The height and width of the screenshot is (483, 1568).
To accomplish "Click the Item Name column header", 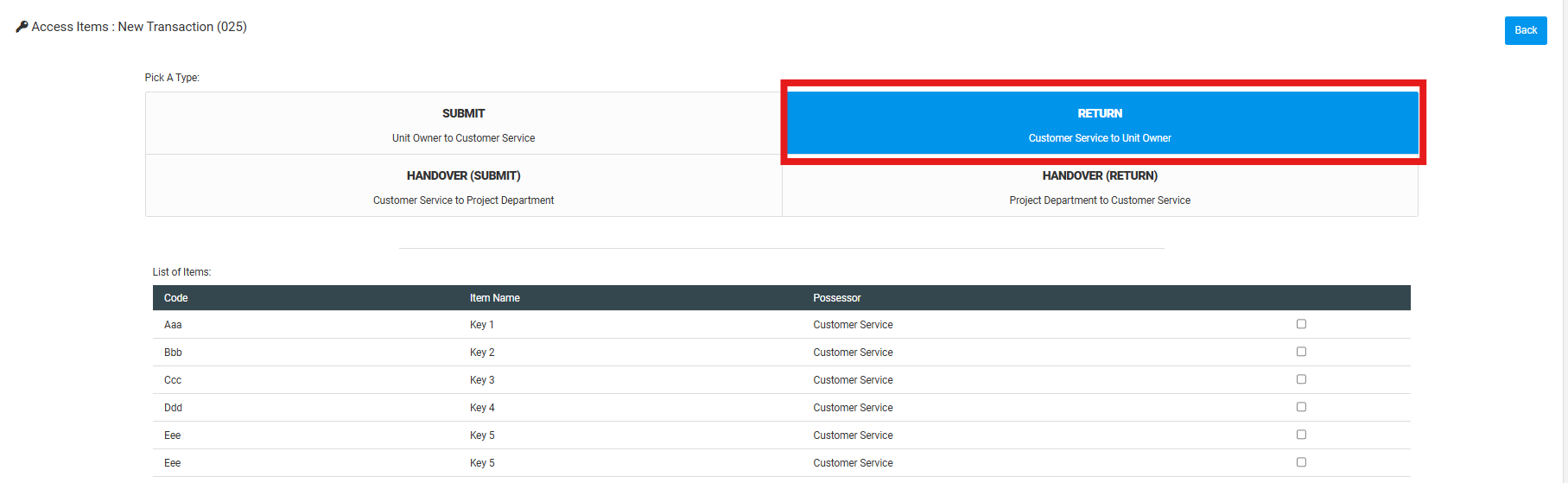I will [495, 298].
